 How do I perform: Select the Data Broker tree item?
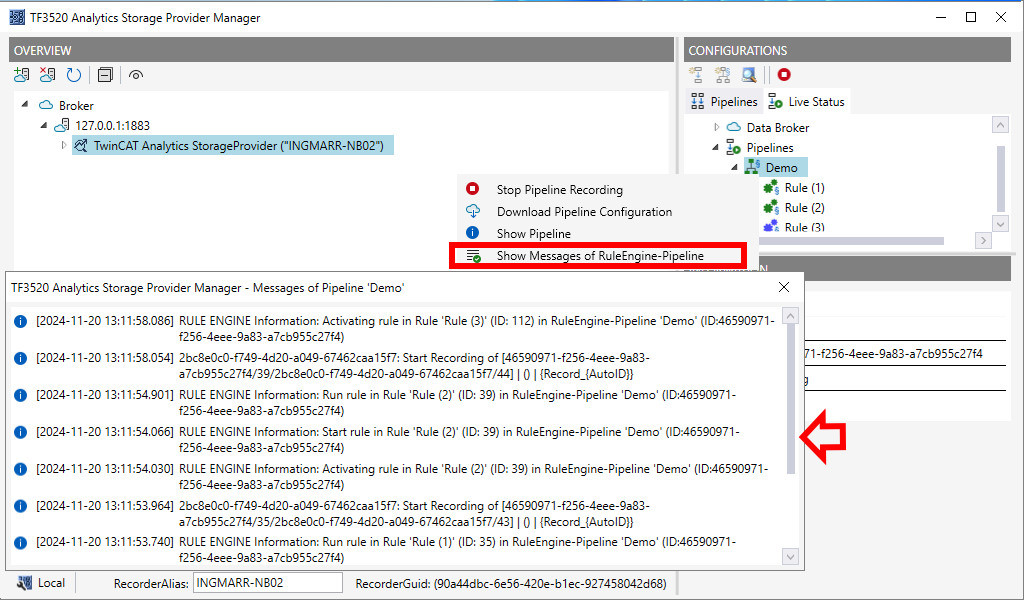tap(768, 127)
